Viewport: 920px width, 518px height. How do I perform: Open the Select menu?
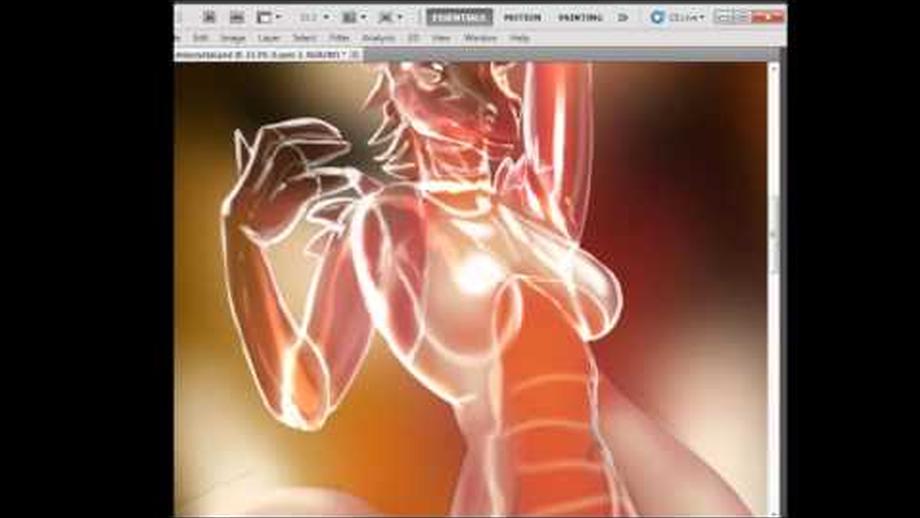305,38
